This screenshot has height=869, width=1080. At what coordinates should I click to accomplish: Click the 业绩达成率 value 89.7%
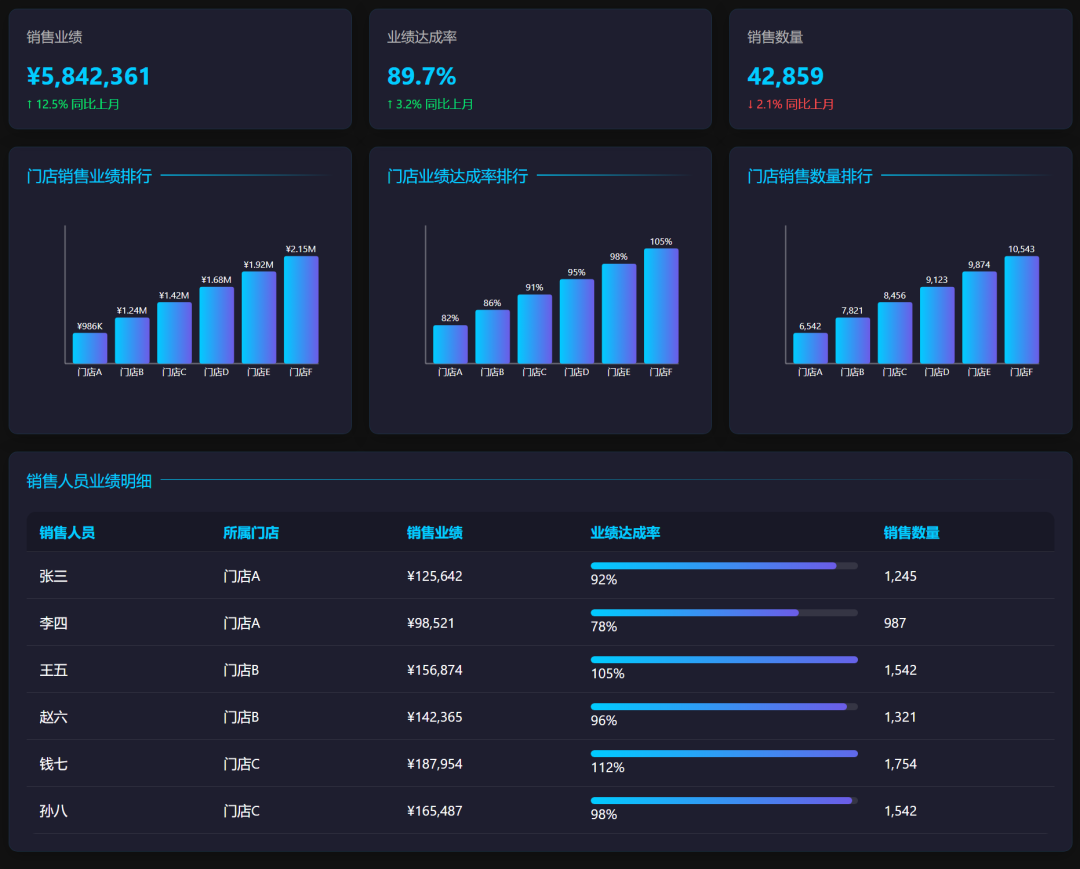421,76
